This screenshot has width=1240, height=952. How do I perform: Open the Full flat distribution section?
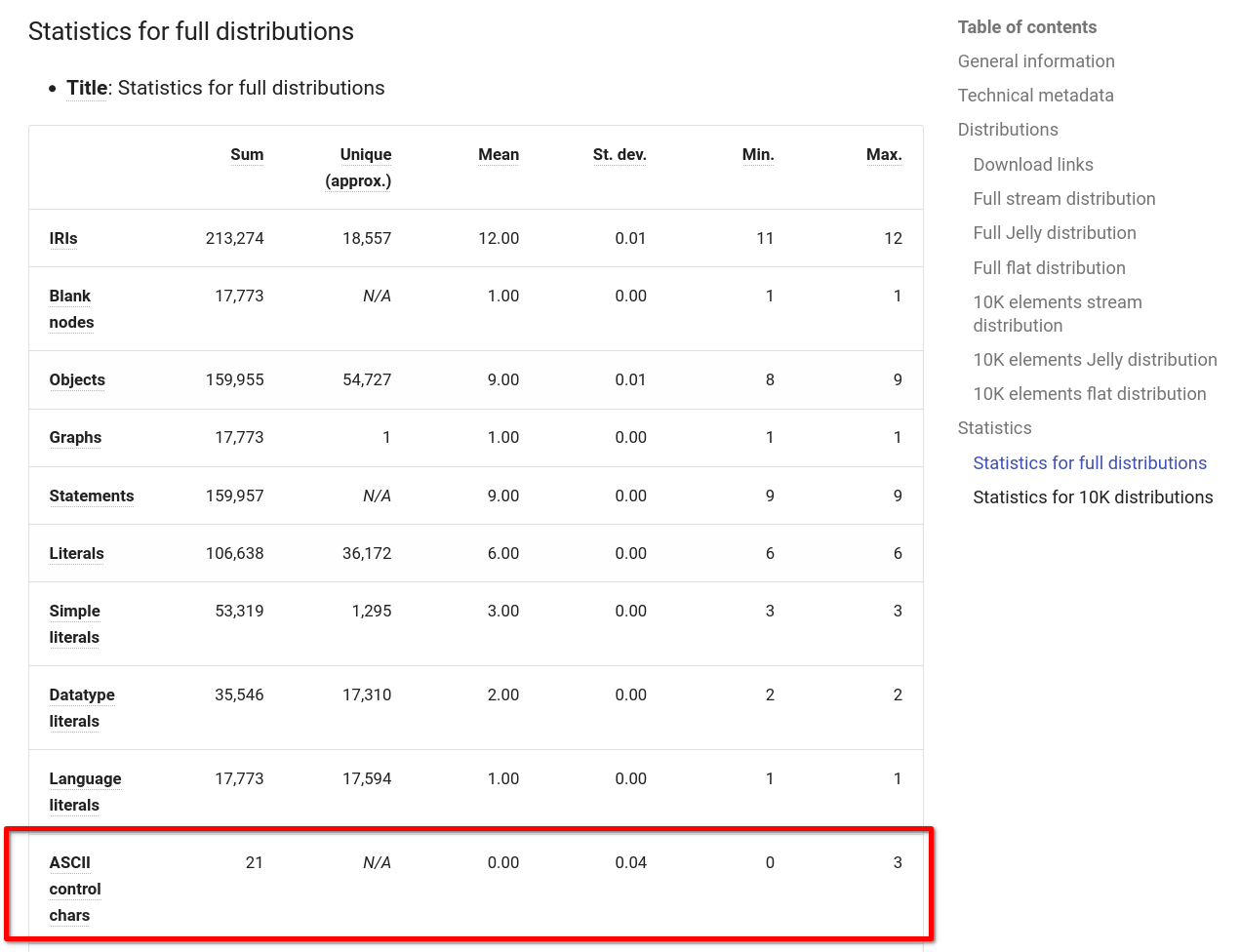(x=1049, y=267)
